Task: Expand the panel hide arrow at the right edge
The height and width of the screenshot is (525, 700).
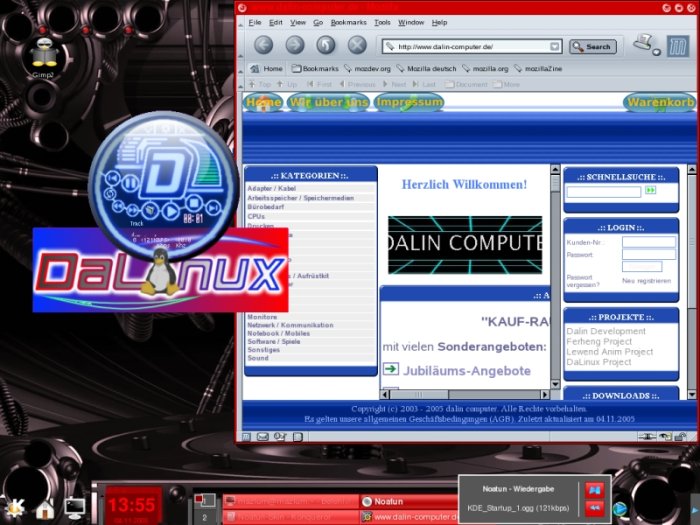Action: (695, 509)
